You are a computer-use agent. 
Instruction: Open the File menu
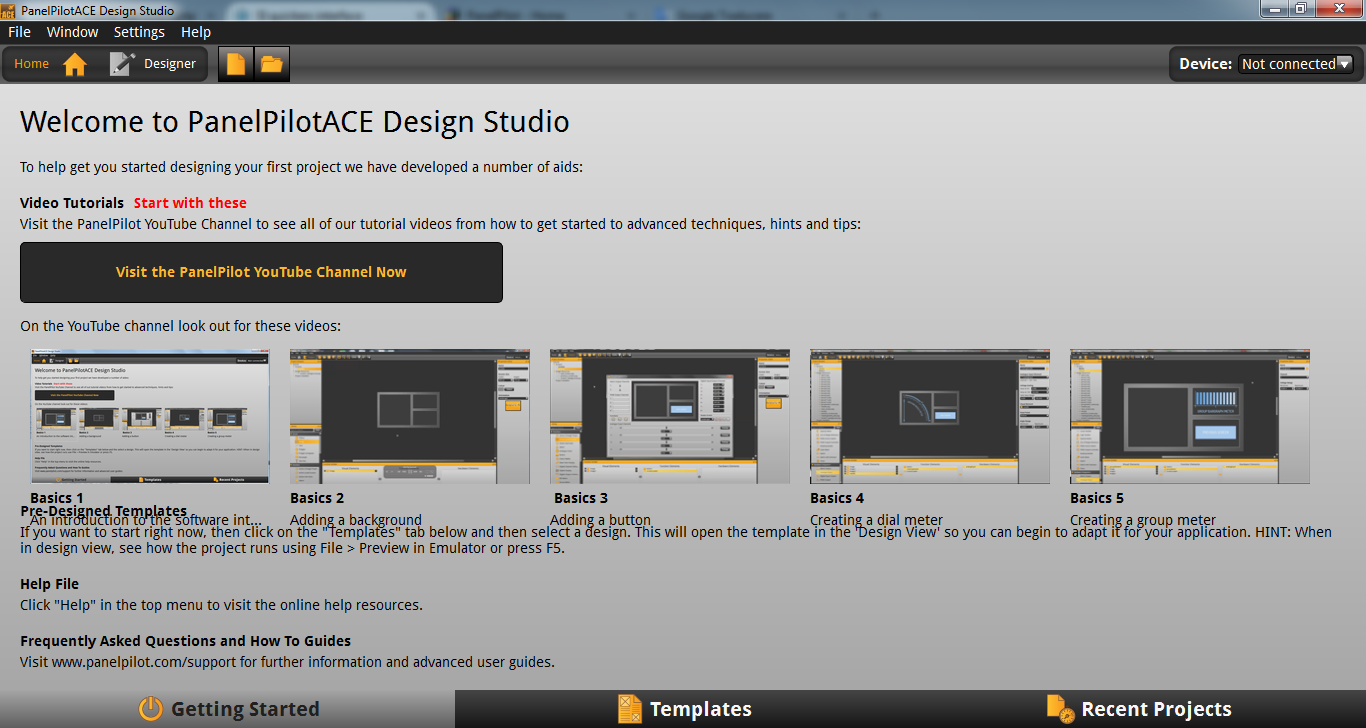tap(19, 32)
